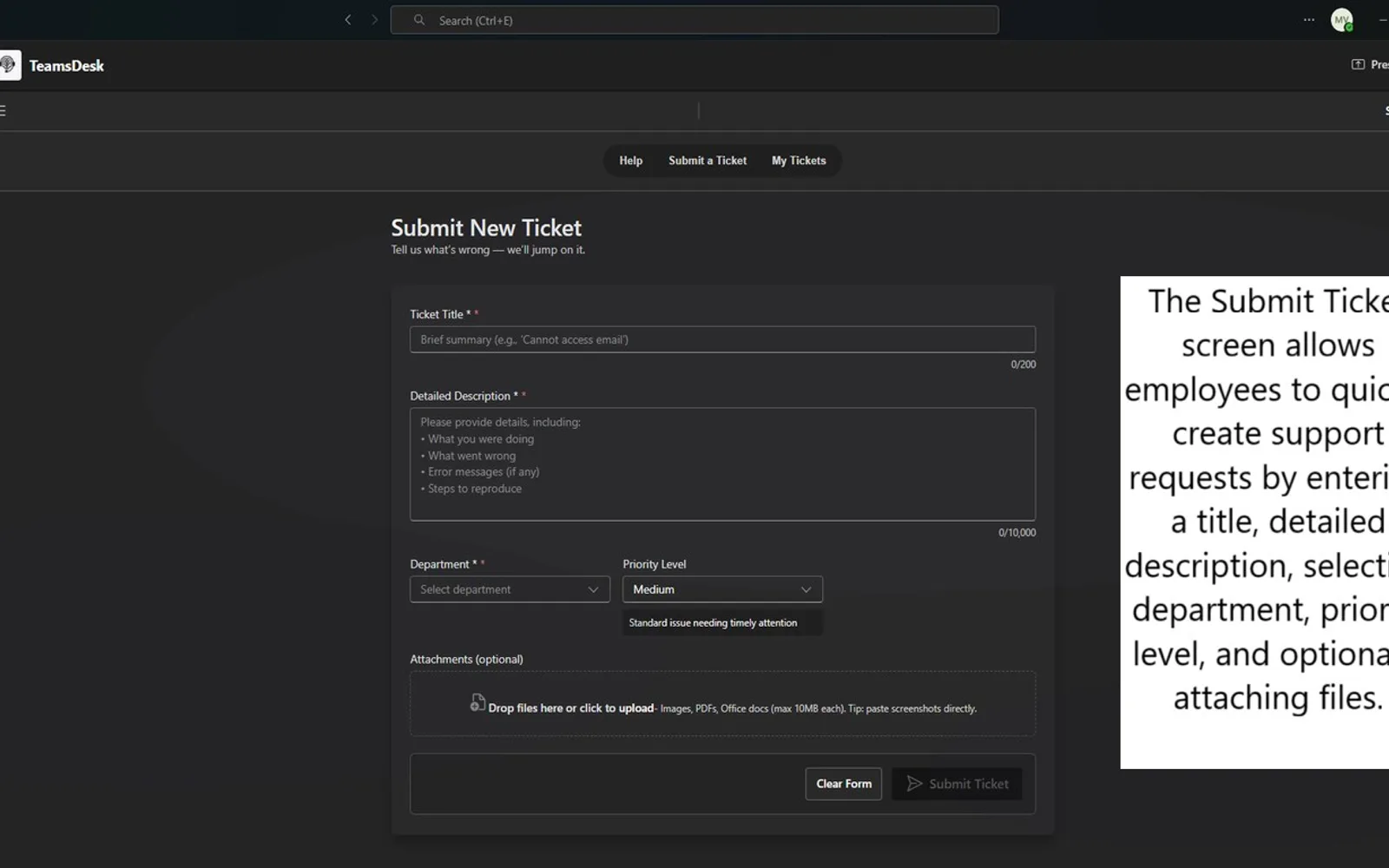Focus the Ticket Title field
This screenshot has height=868, width=1389.
(x=722, y=339)
